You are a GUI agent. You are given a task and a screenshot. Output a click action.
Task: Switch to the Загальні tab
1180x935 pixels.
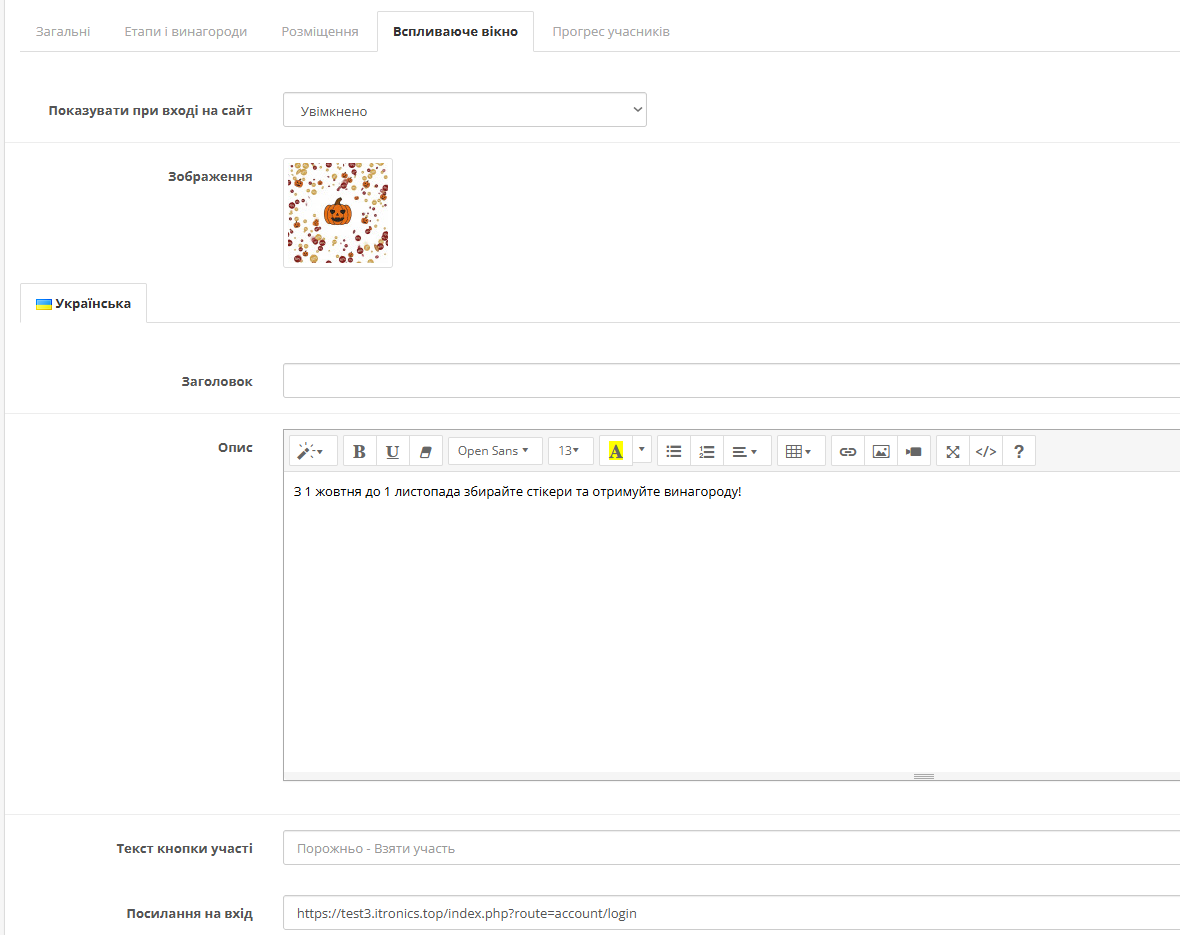tap(63, 32)
